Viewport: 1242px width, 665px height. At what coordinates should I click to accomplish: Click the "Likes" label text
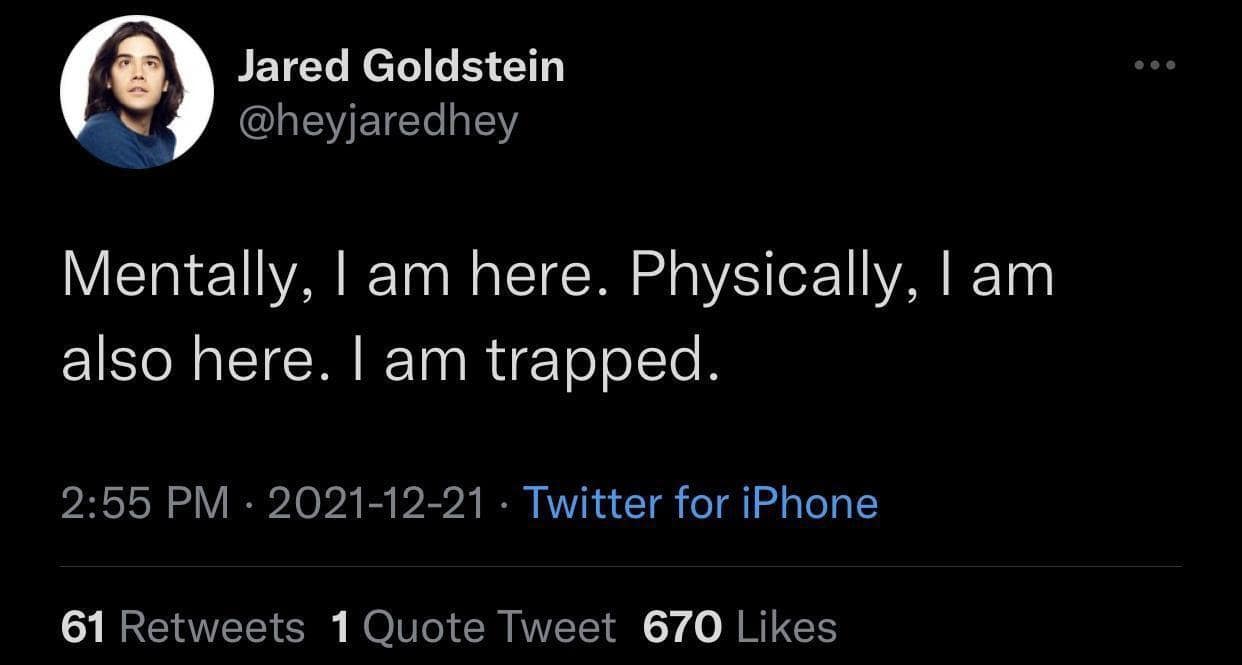(786, 627)
